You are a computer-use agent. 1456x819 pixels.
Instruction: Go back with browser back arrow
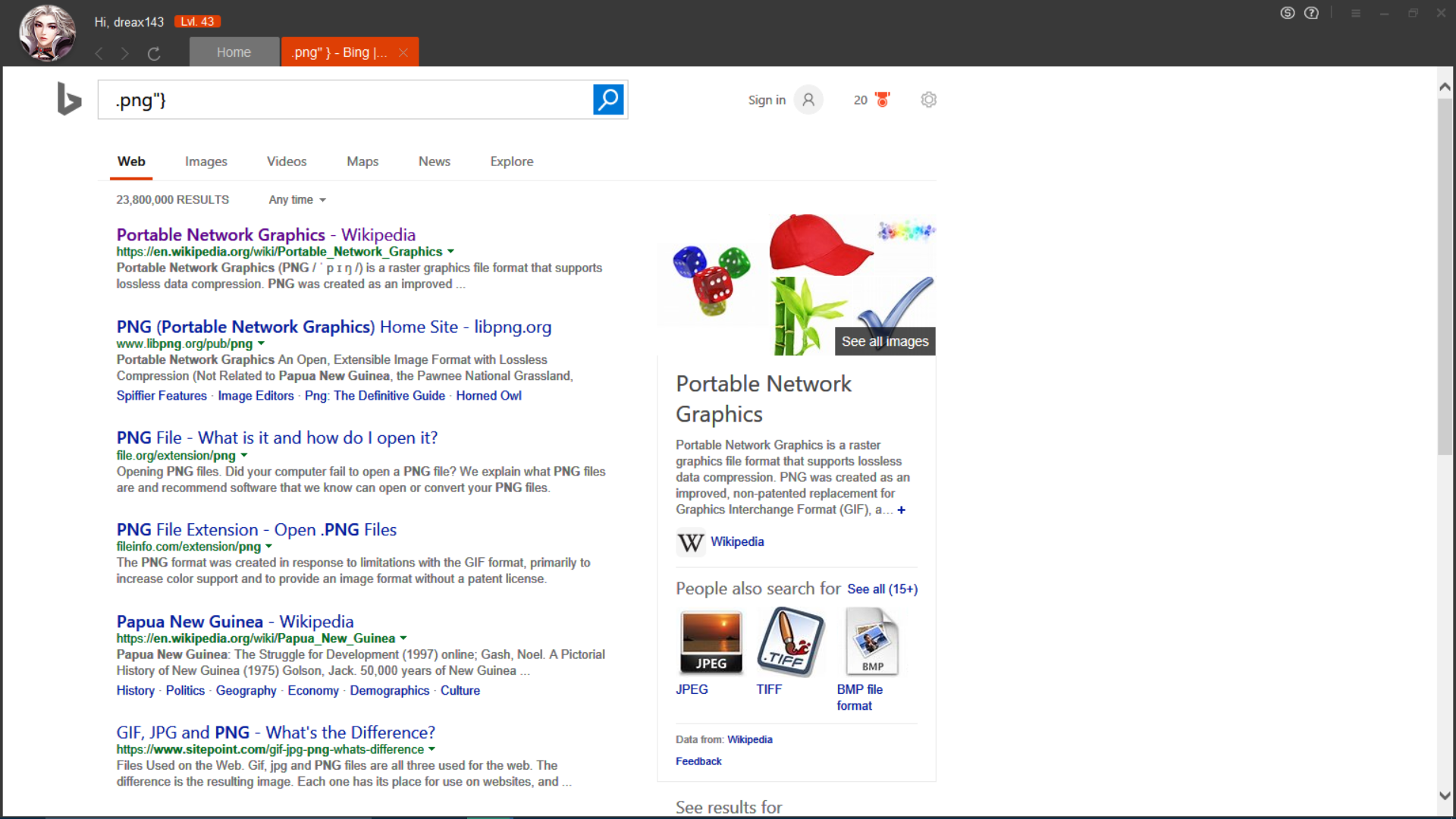pyautogui.click(x=99, y=53)
